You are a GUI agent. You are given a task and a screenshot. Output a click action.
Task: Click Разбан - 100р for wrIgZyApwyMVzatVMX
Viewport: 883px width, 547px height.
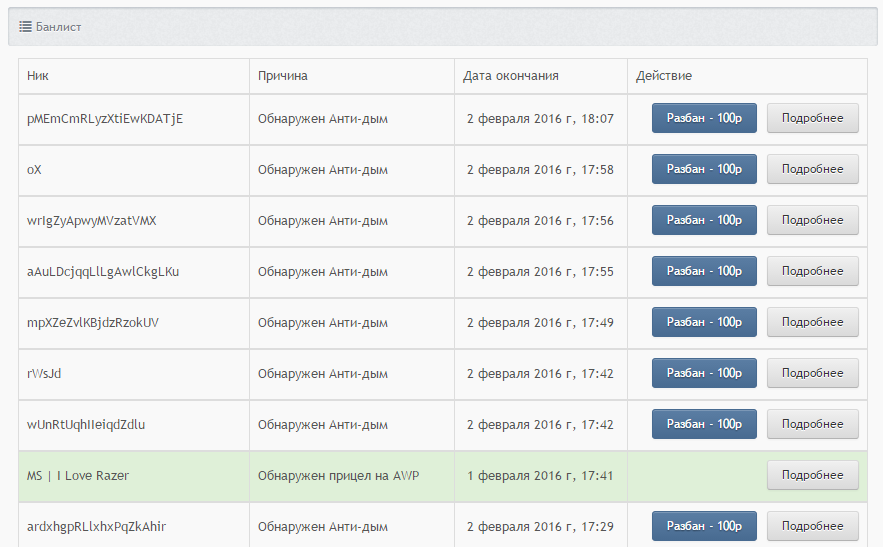coord(704,220)
